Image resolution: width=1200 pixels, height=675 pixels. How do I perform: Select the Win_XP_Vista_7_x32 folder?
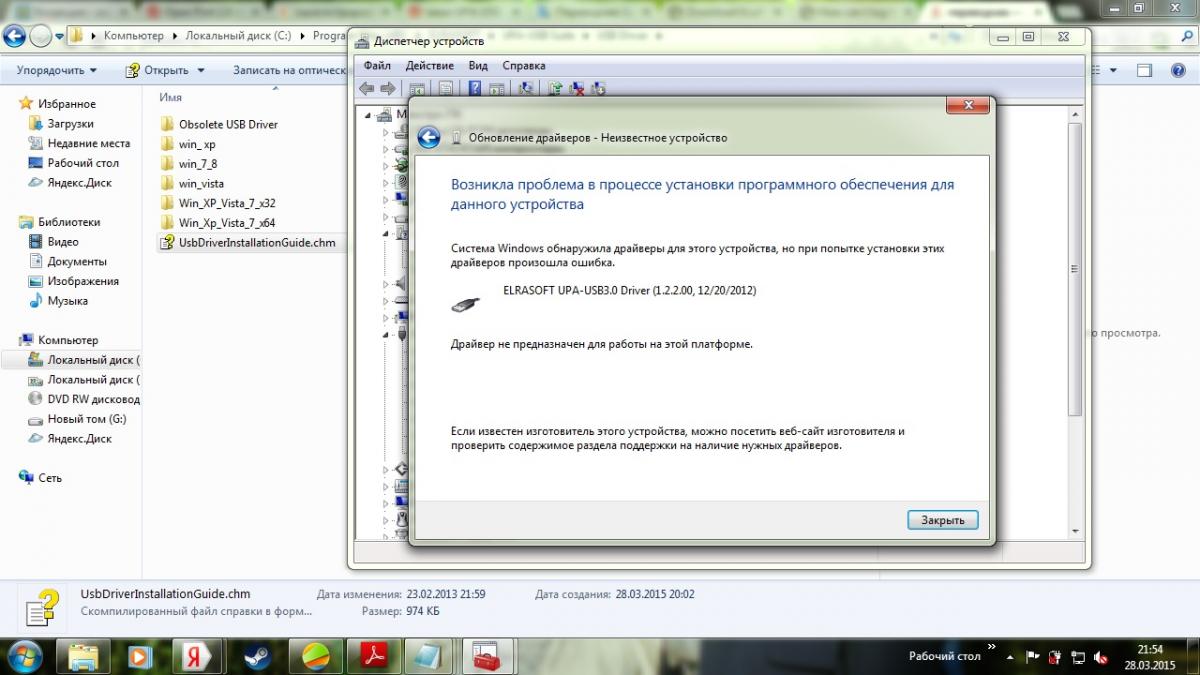click(217, 203)
